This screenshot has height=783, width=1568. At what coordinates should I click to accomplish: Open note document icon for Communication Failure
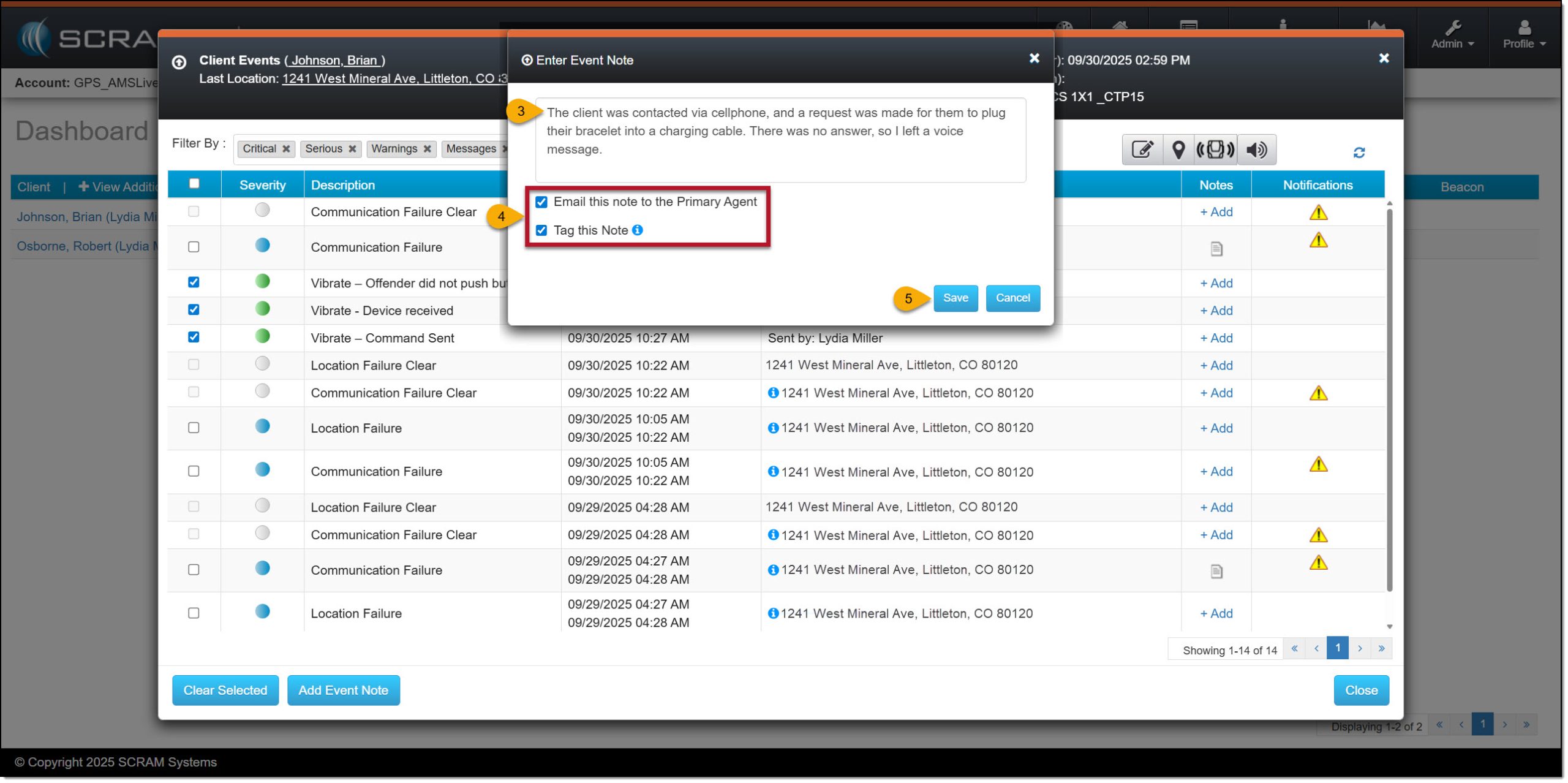[x=1216, y=249]
